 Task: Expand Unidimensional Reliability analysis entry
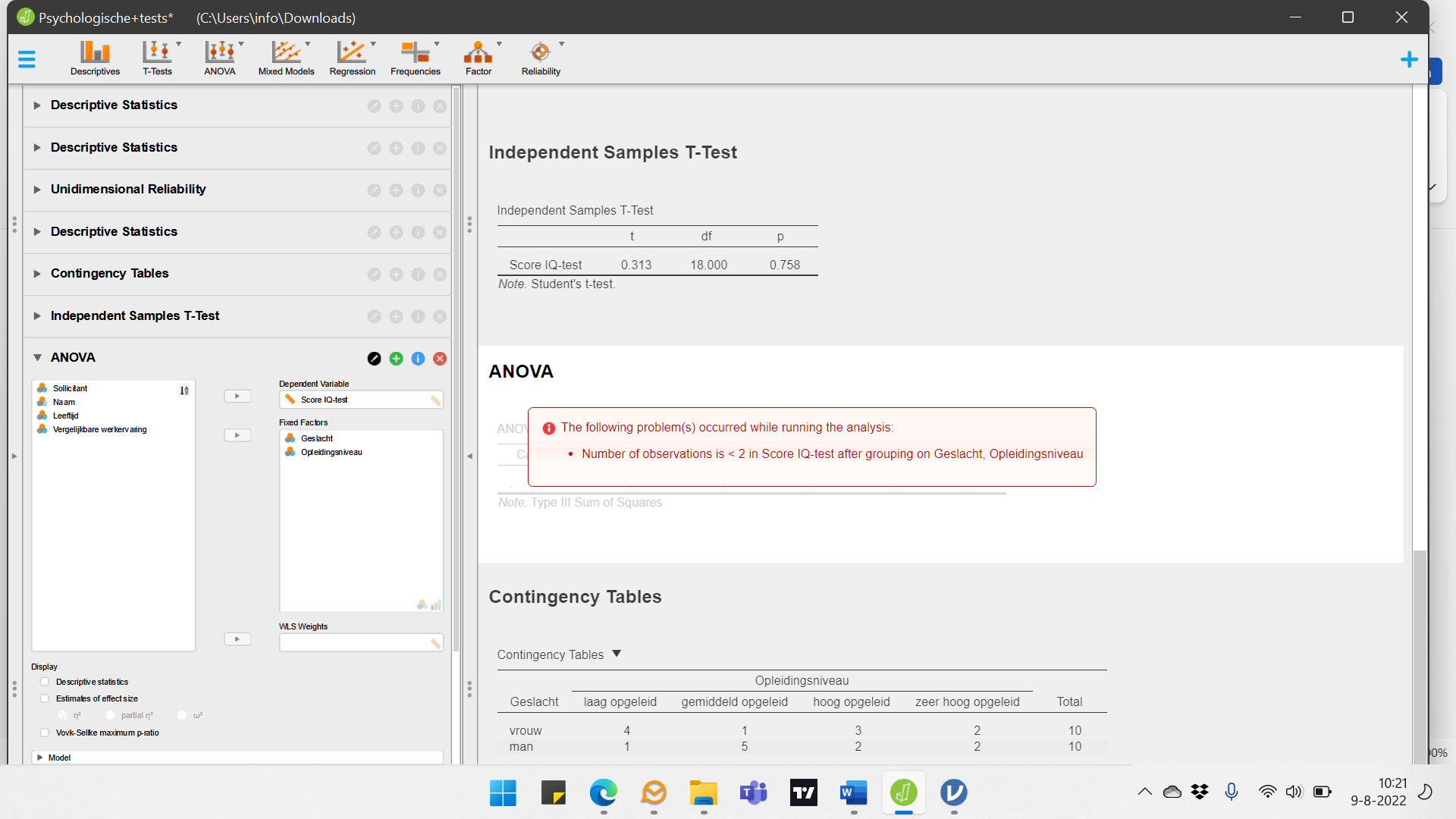37,189
